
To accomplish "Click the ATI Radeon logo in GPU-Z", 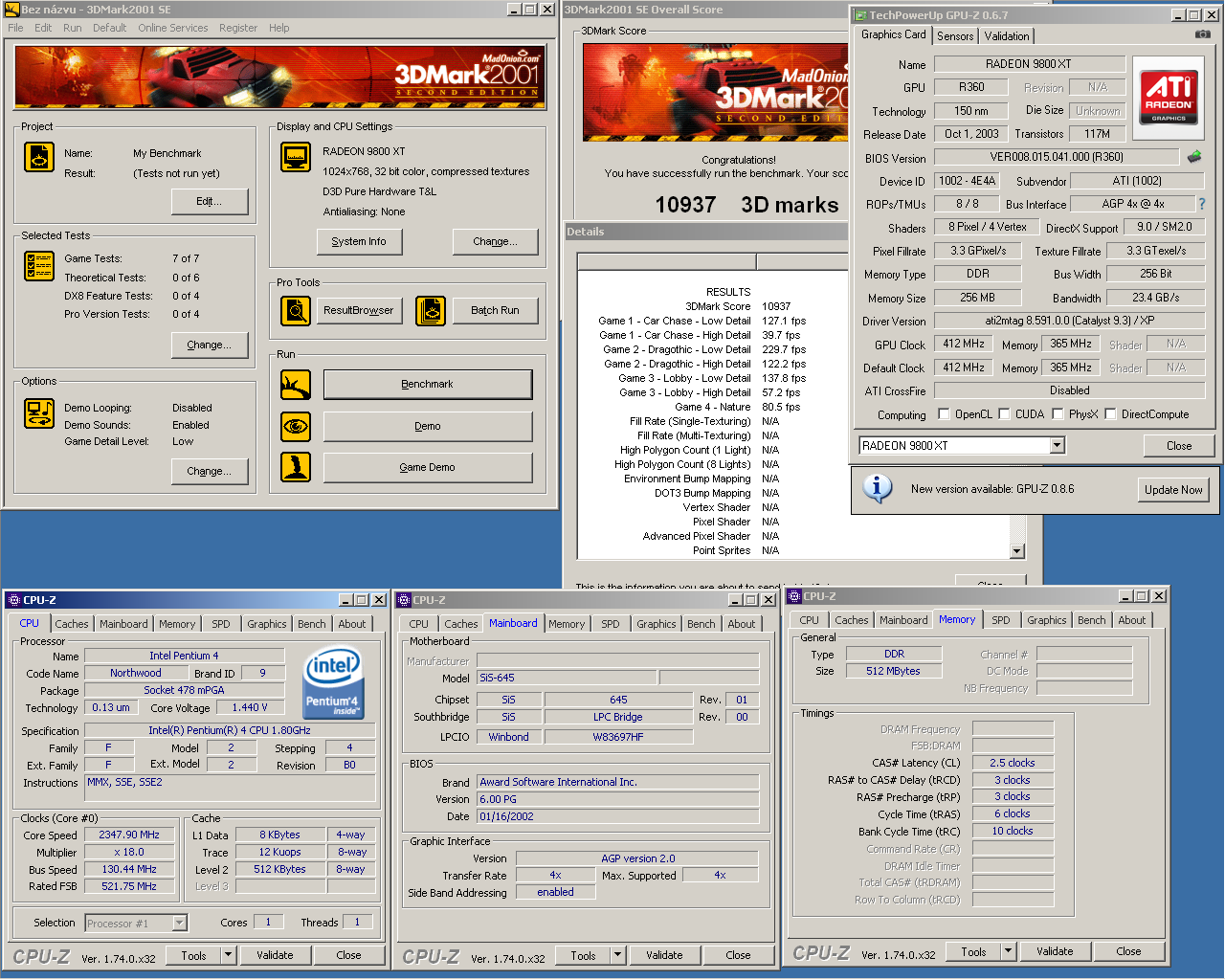I will 1169,99.
